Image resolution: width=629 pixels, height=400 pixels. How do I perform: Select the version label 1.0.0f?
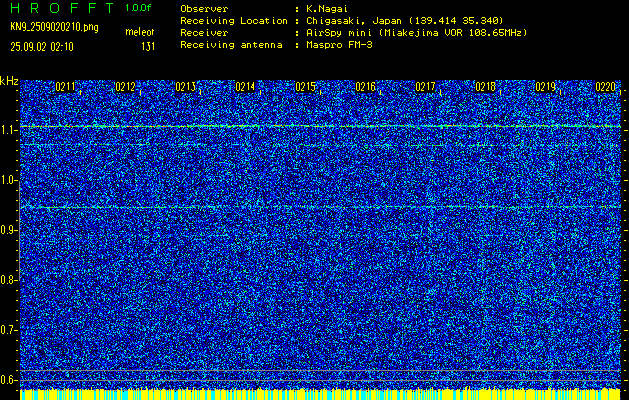[x=138, y=8]
